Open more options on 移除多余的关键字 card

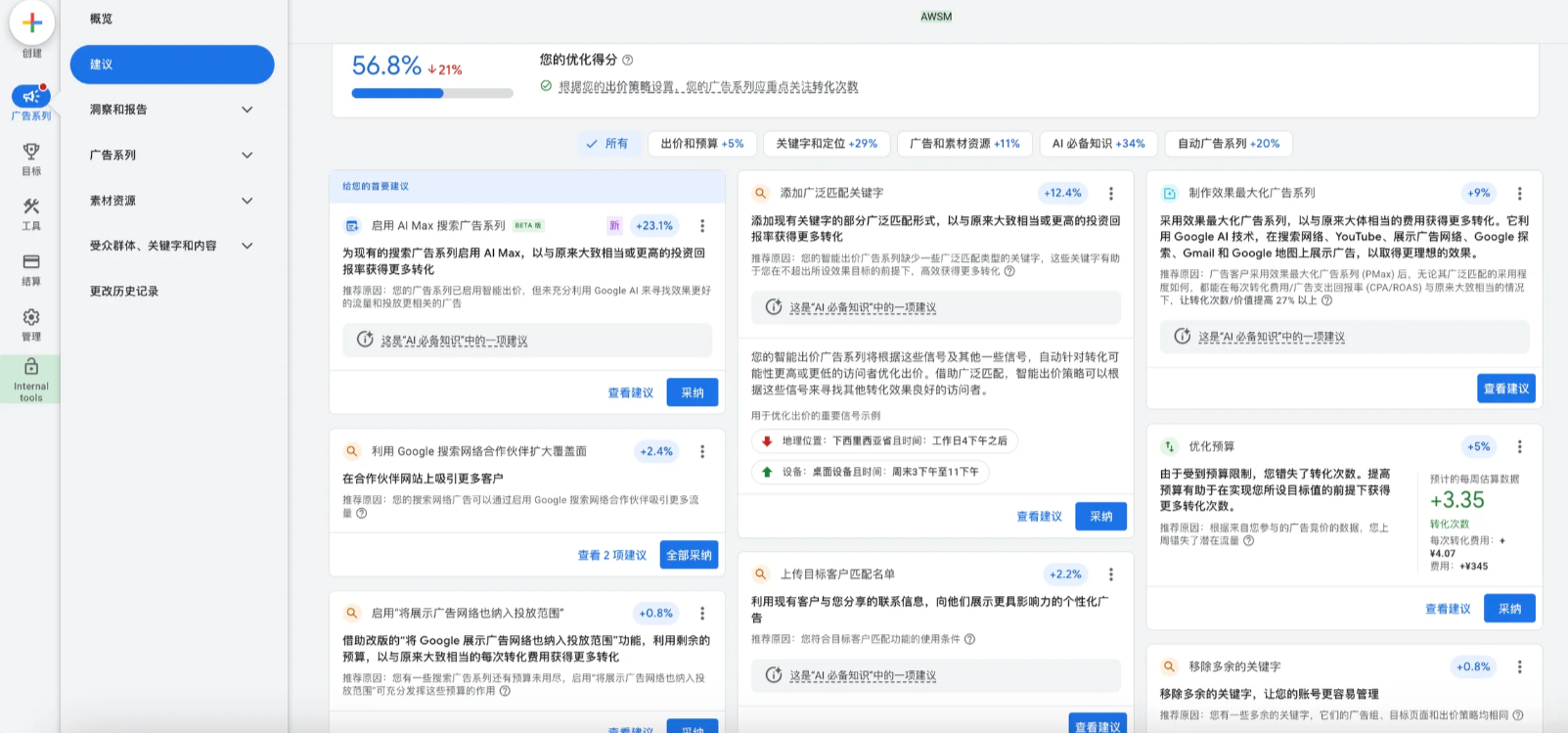point(1520,667)
